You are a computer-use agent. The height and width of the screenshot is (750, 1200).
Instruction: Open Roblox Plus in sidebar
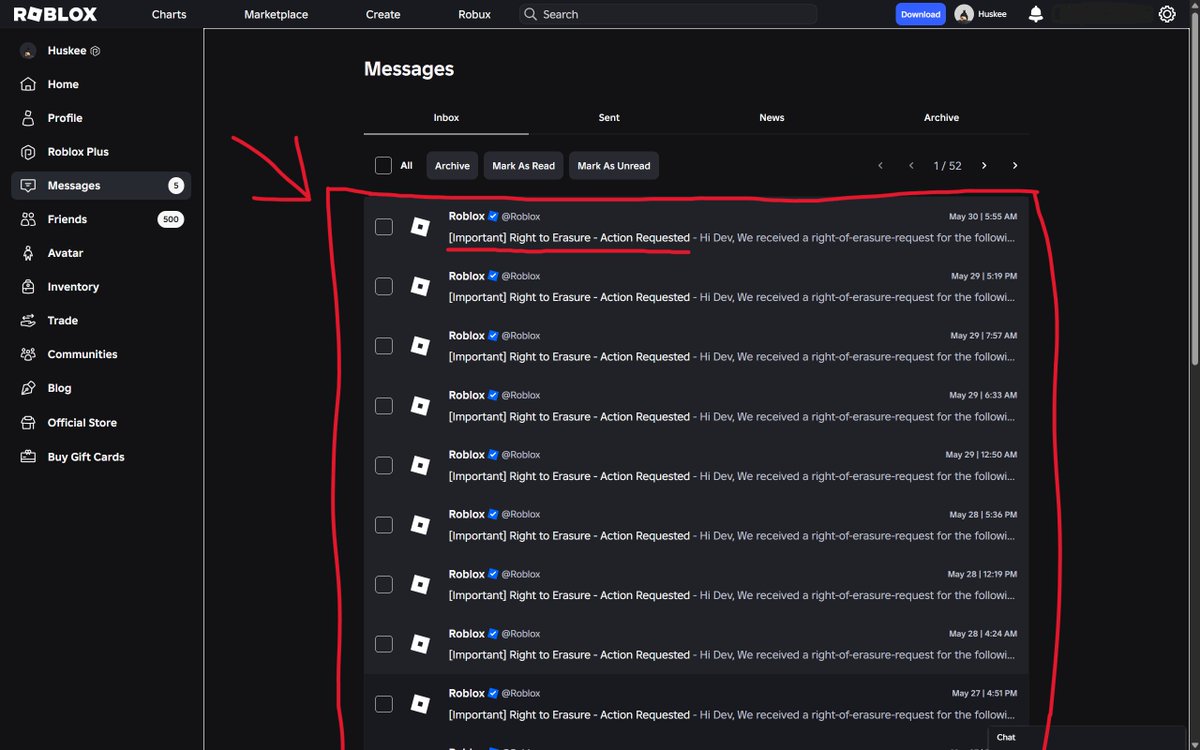(x=78, y=152)
